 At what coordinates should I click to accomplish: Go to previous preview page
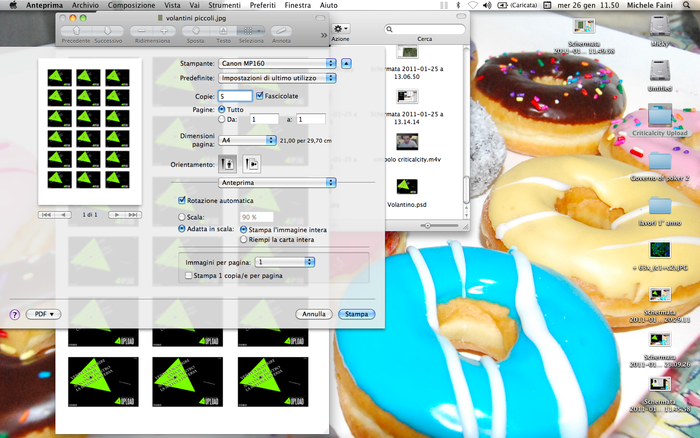[x=63, y=215]
